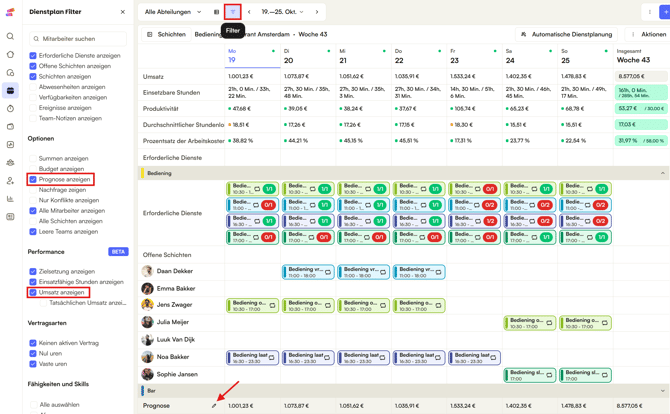The width and height of the screenshot is (670, 414).
Task: Select Dienstag 20 column header
Action: click(x=308, y=56)
